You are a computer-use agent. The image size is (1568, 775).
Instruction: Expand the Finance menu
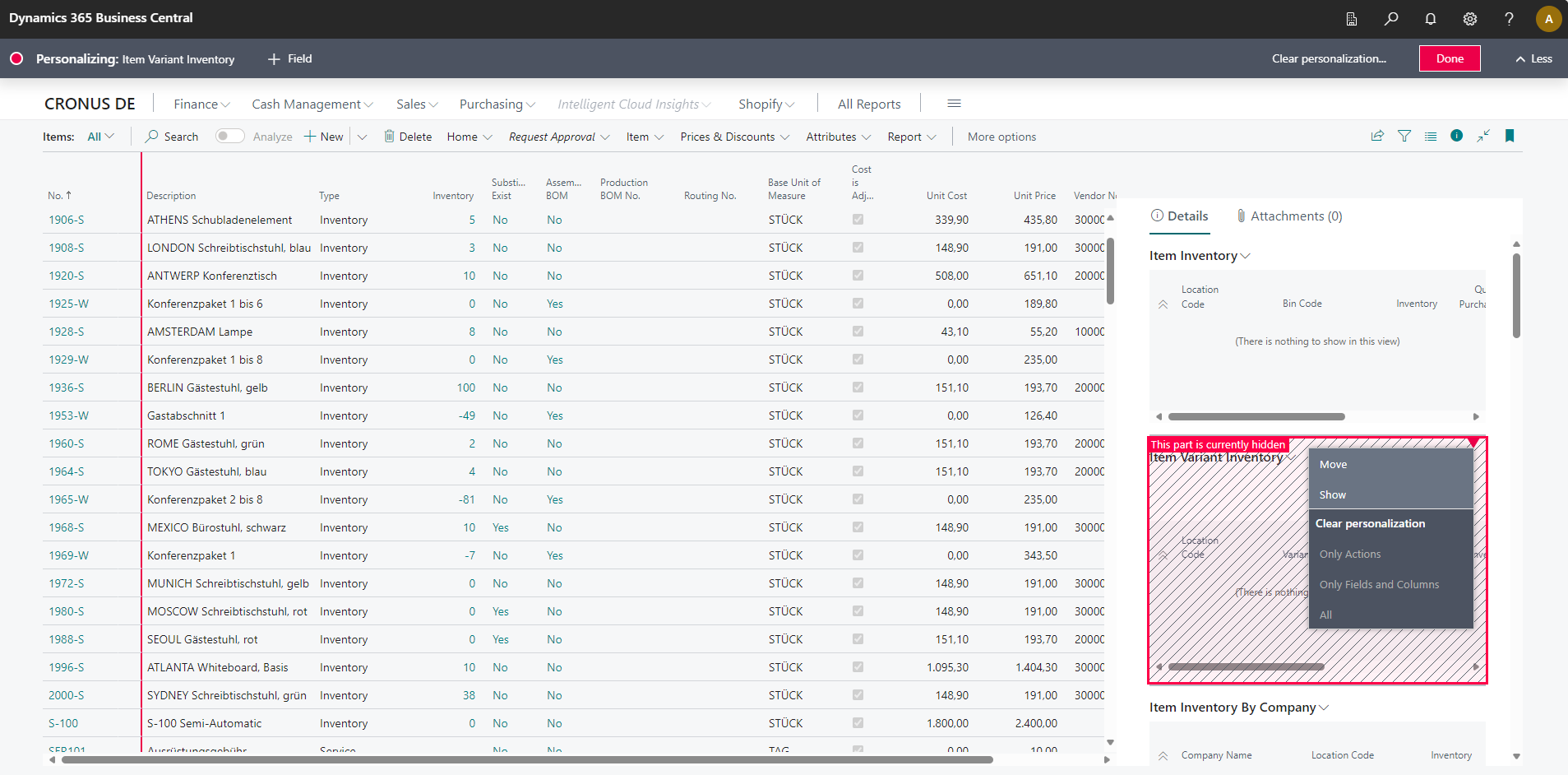(201, 104)
